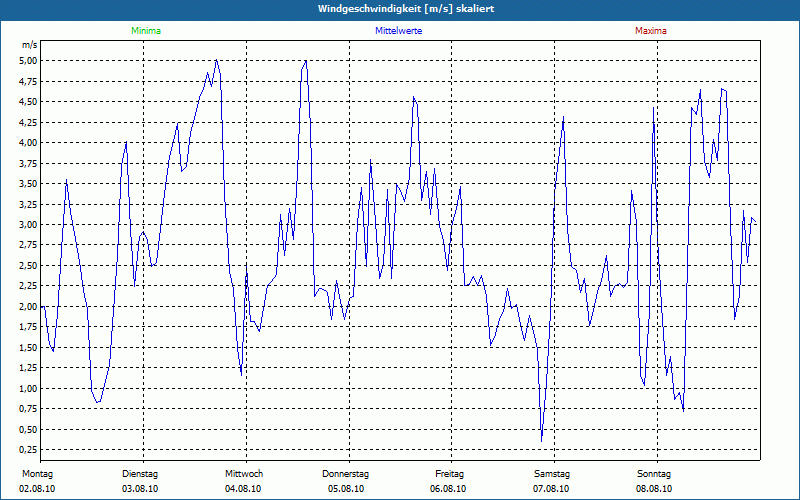Click the 2,75 y-axis value
The width and height of the screenshot is (800, 500).
point(28,245)
